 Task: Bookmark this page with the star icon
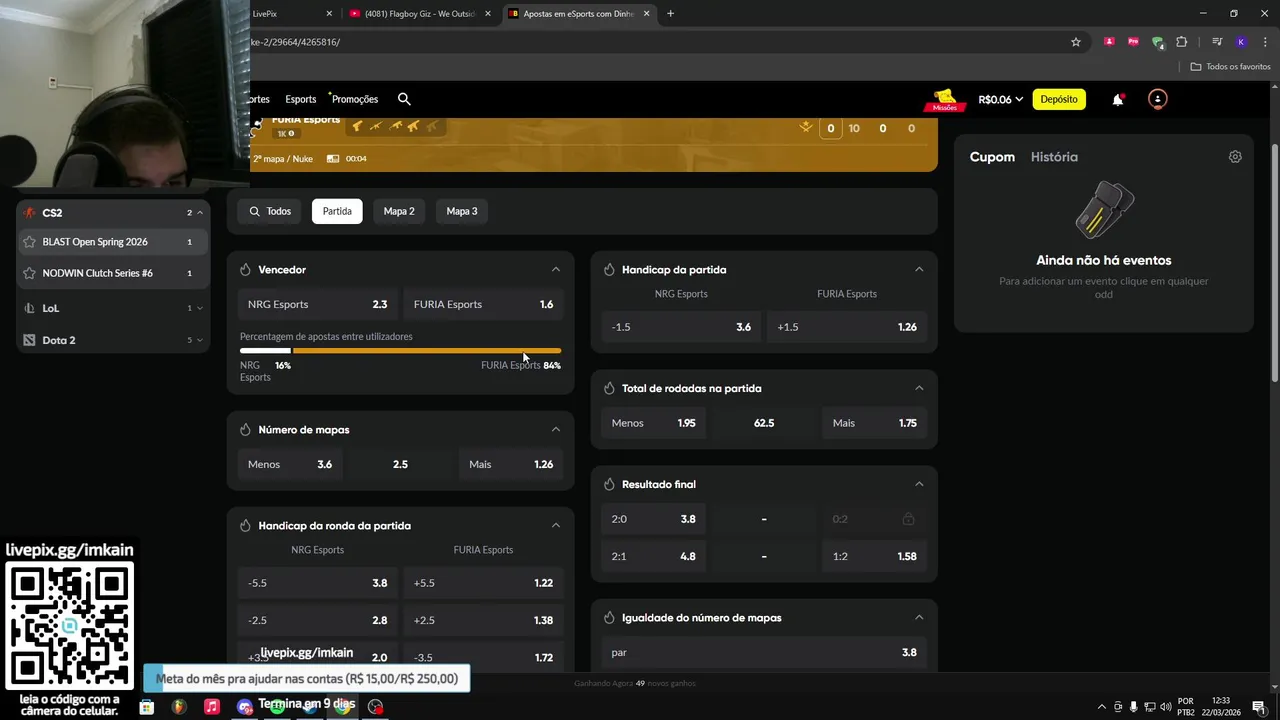click(1076, 42)
